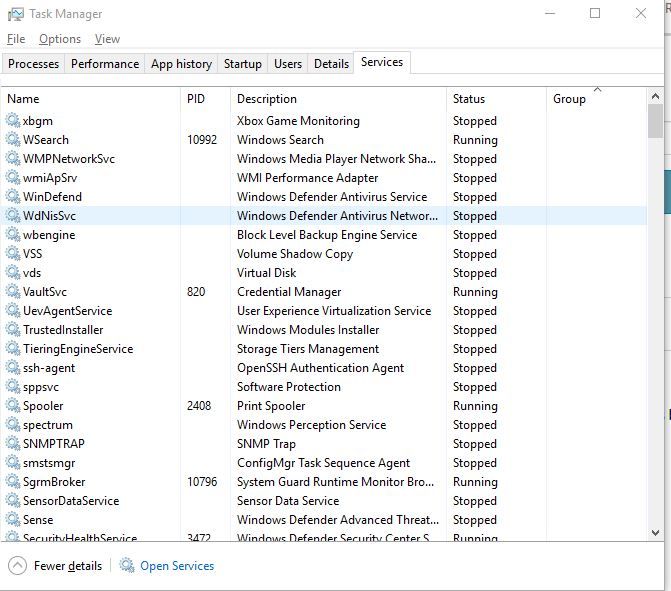Switch to the Users tab
The image size is (671, 591).
click(288, 64)
